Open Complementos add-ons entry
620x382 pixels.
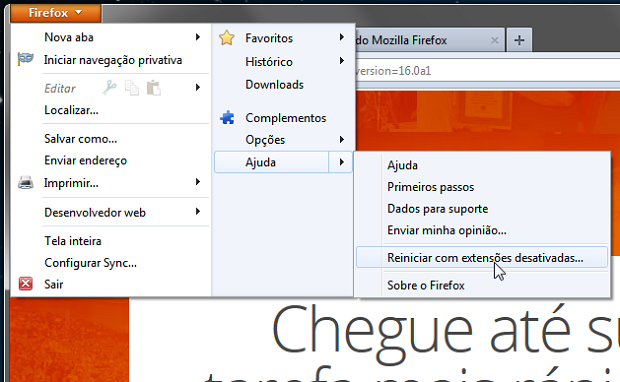(285, 118)
